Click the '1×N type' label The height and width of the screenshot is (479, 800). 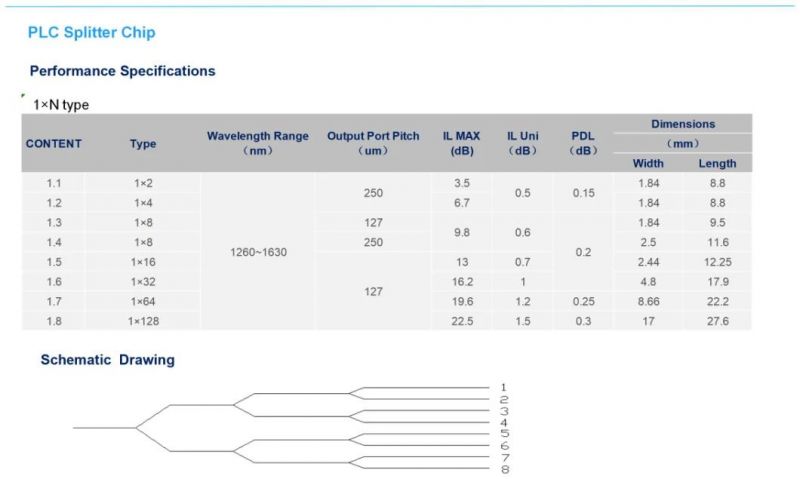61,105
